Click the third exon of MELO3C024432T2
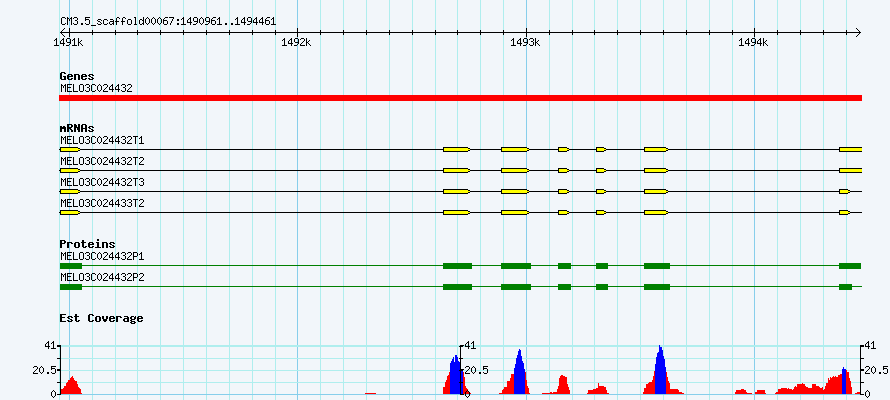Screen dimensions: 890x400 515,170
